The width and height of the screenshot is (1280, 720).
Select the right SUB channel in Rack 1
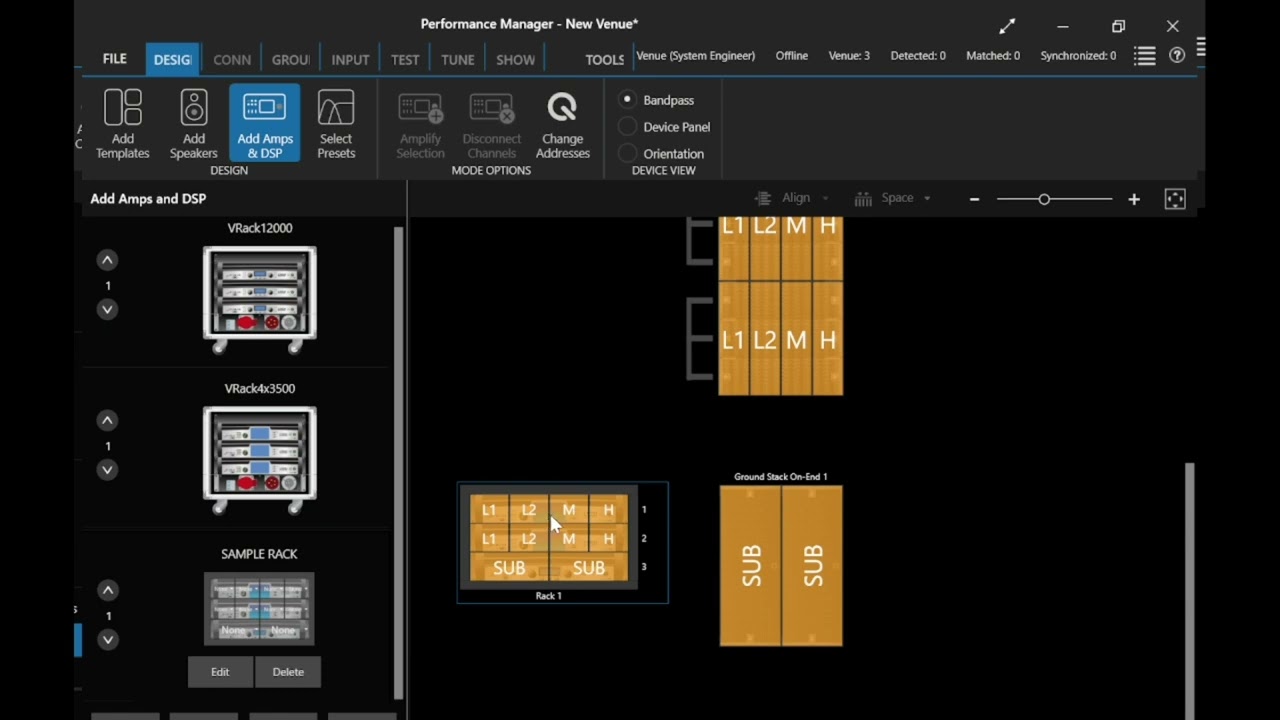click(589, 568)
